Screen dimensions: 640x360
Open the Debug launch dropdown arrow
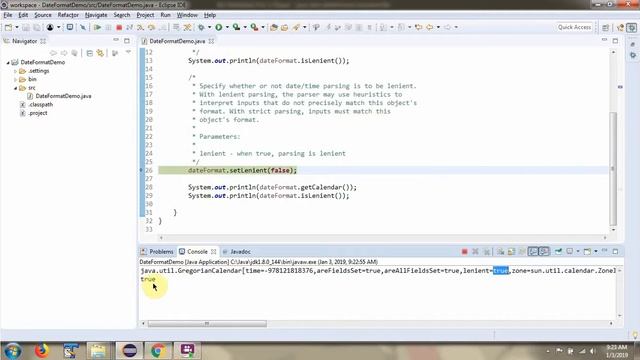[209, 27]
